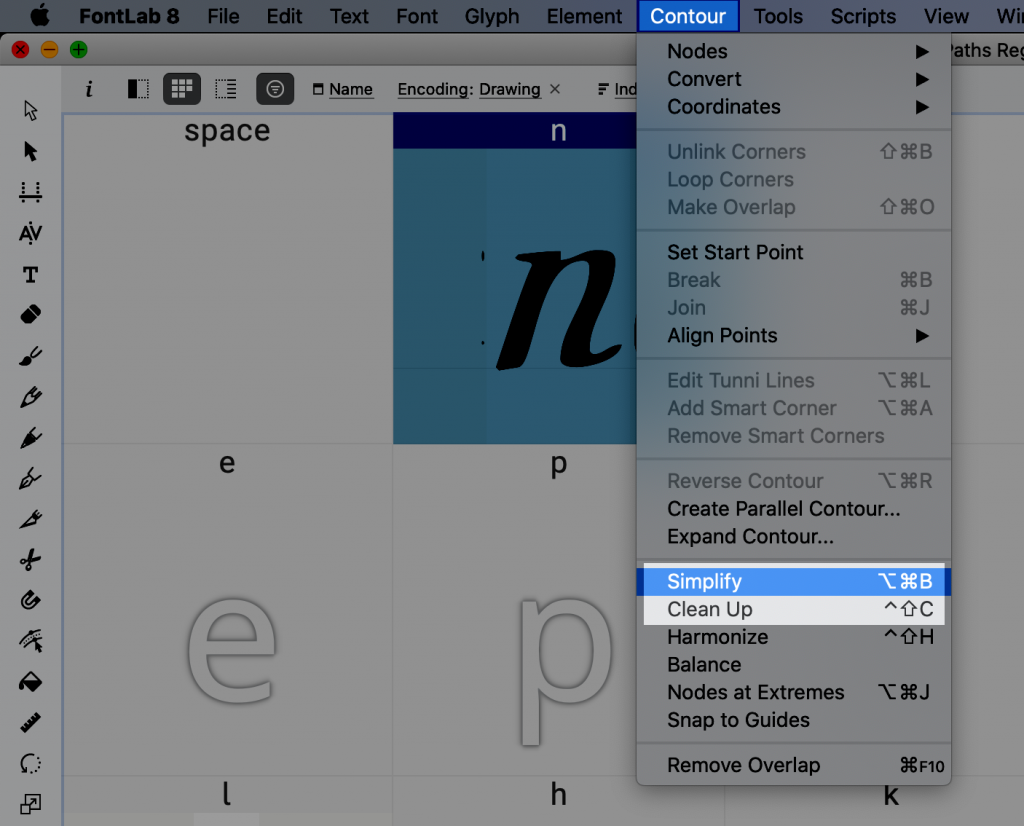This screenshot has width=1024, height=826.
Task: Select the Knife tool
Action: (31, 519)
